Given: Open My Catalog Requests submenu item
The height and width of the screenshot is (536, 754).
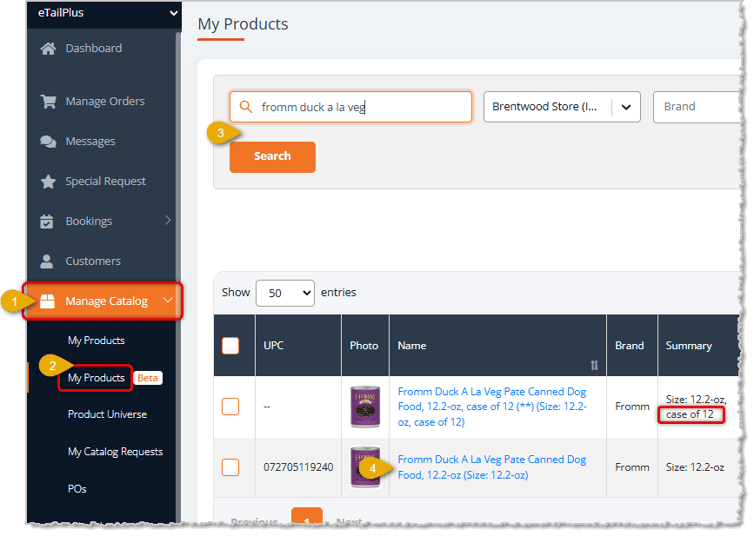Looking at the screenshot, I should click(x=115, y=452).
